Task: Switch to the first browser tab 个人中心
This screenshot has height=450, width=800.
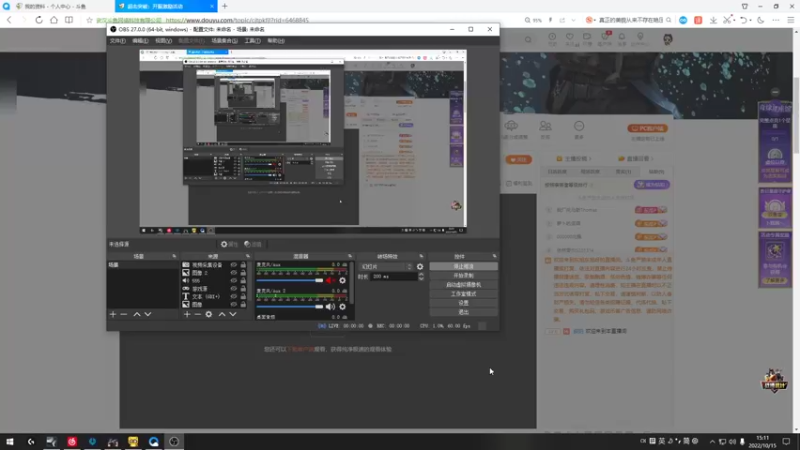Action: (x=55, y=6)
